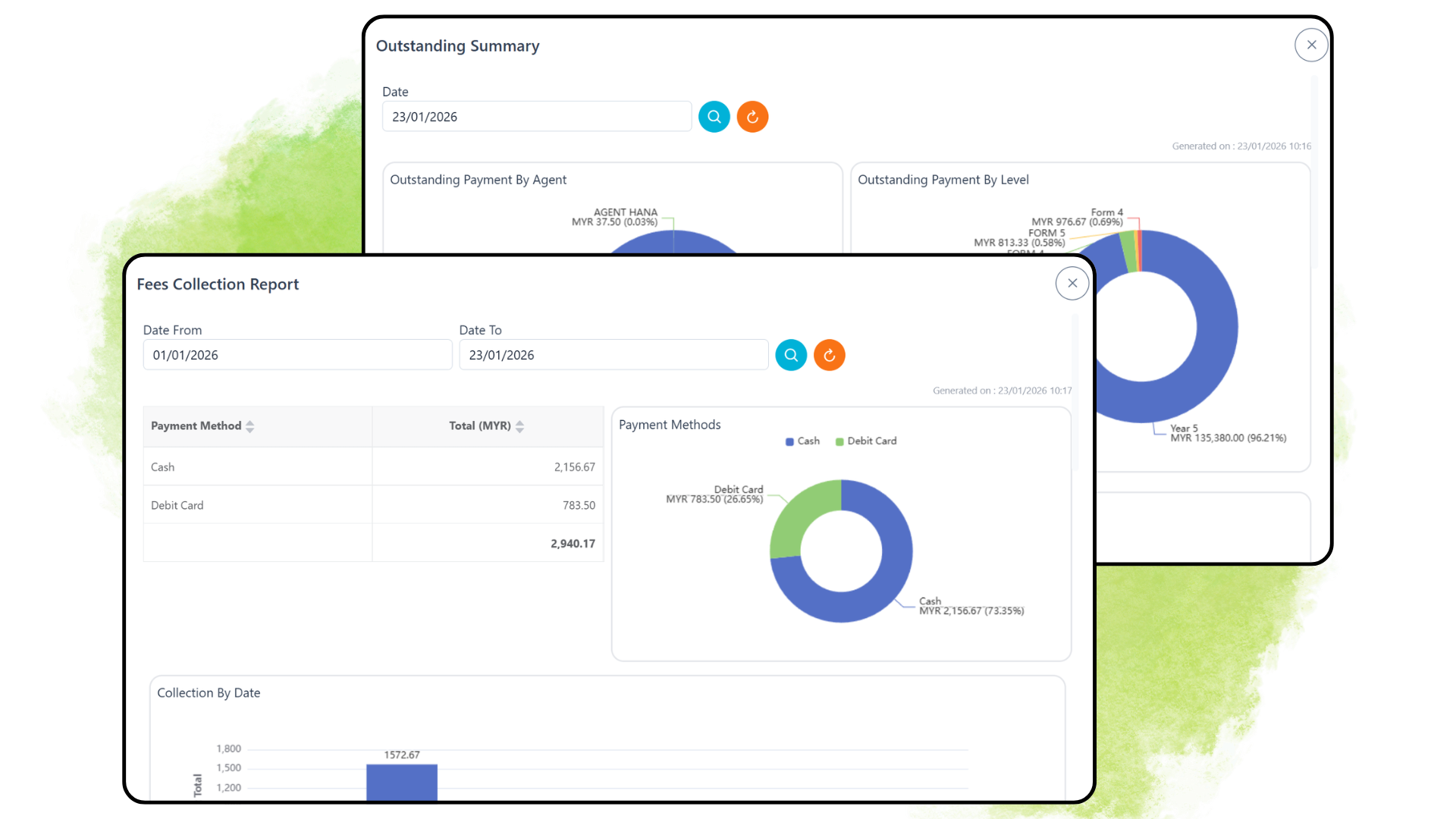Viewport: 1456px width, 819px height.
Task: Sort table by Total (MYR) column
Action: 519,426
